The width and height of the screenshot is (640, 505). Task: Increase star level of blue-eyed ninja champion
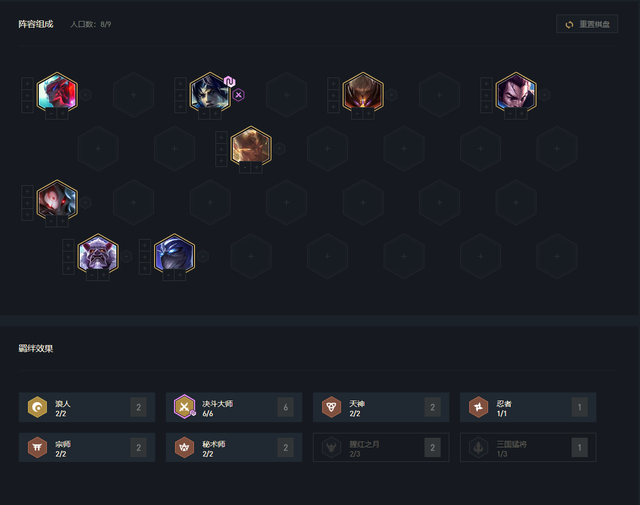coord(180,276)
